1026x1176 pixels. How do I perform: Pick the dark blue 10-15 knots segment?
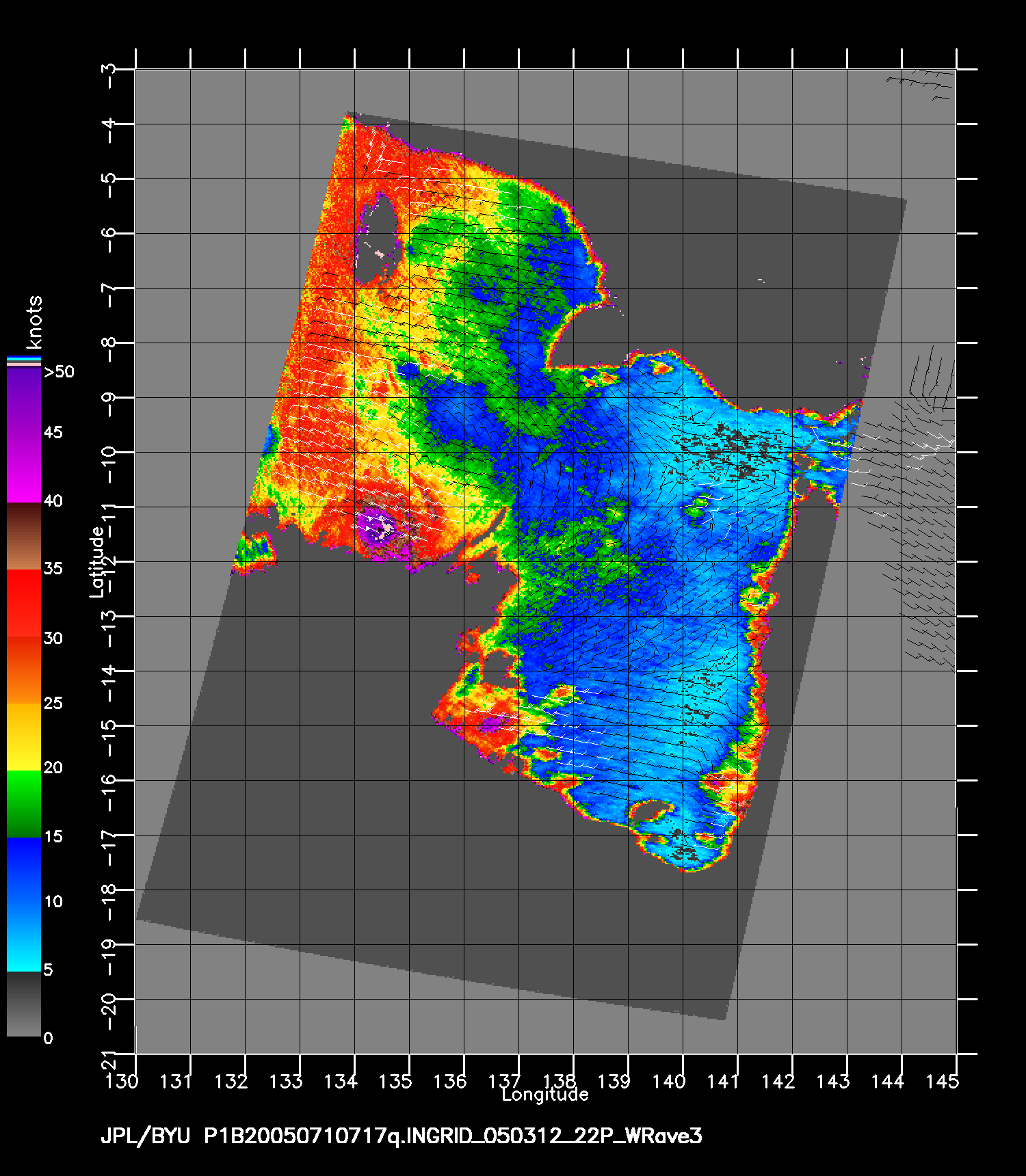pos(24,871)
